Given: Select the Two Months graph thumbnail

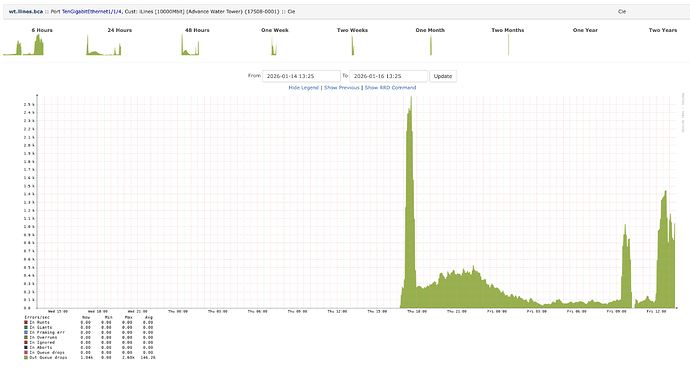Looking at the screenshot, I should coord(508,44).
